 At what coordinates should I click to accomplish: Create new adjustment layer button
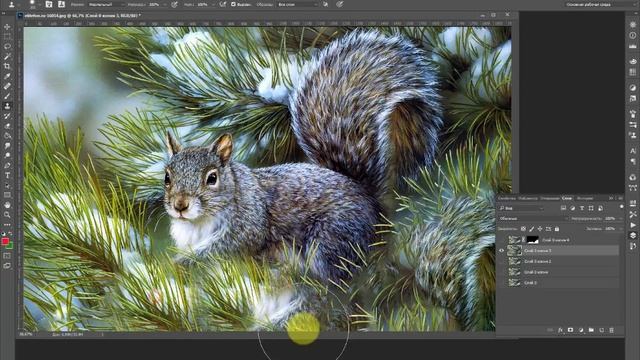pyautogui.click(x=581, y=330)
